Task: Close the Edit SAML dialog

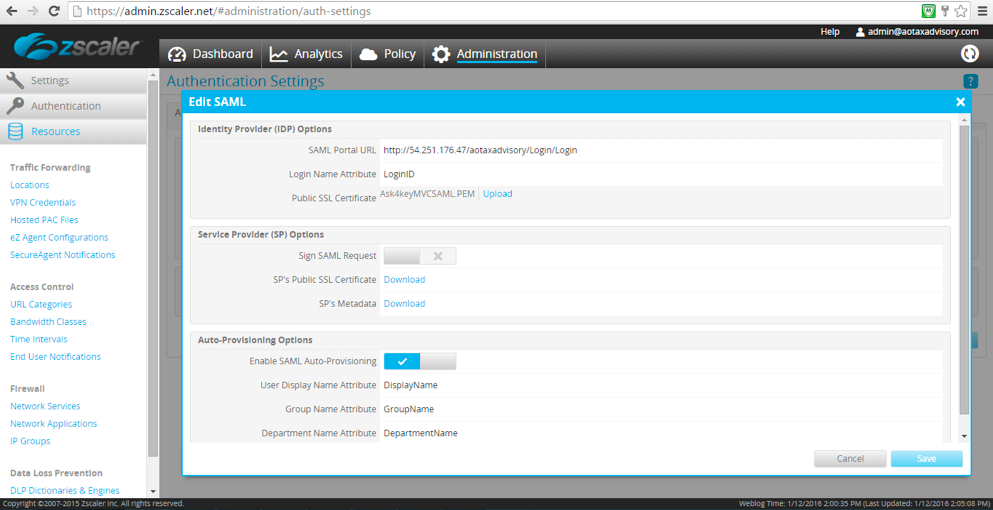Action: (x=961, y=101)
